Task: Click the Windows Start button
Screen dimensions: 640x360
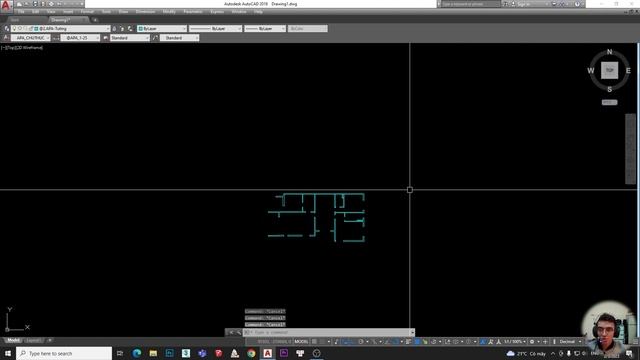Action: click(8, 353)
